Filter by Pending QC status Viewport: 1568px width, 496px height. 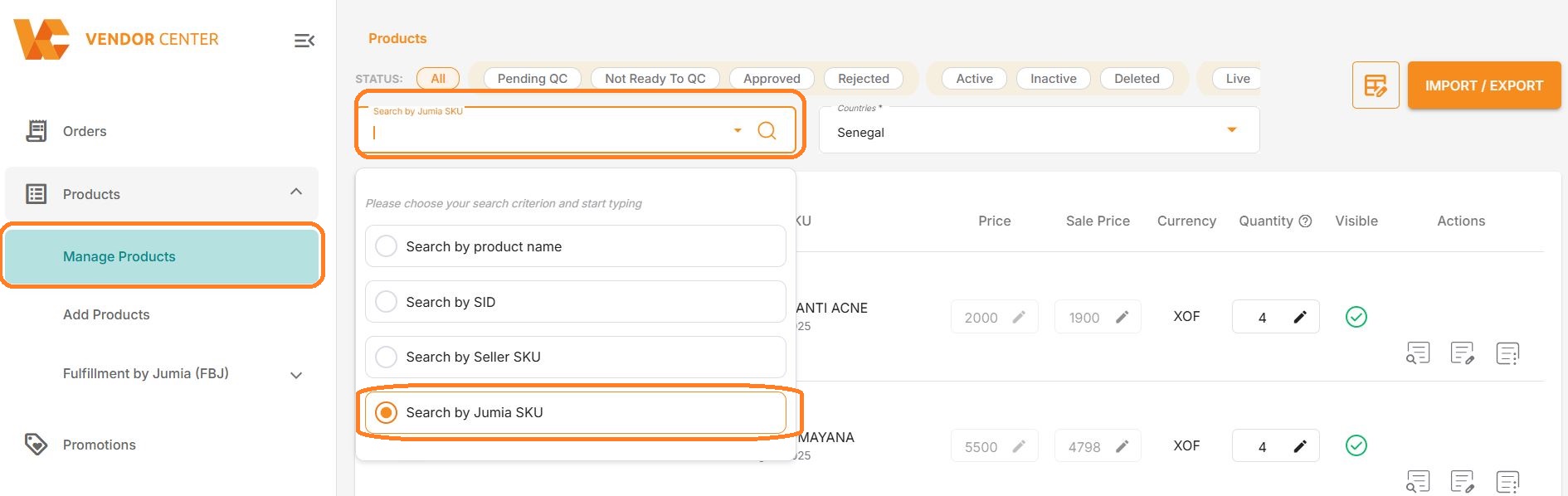tap(533, 79)
